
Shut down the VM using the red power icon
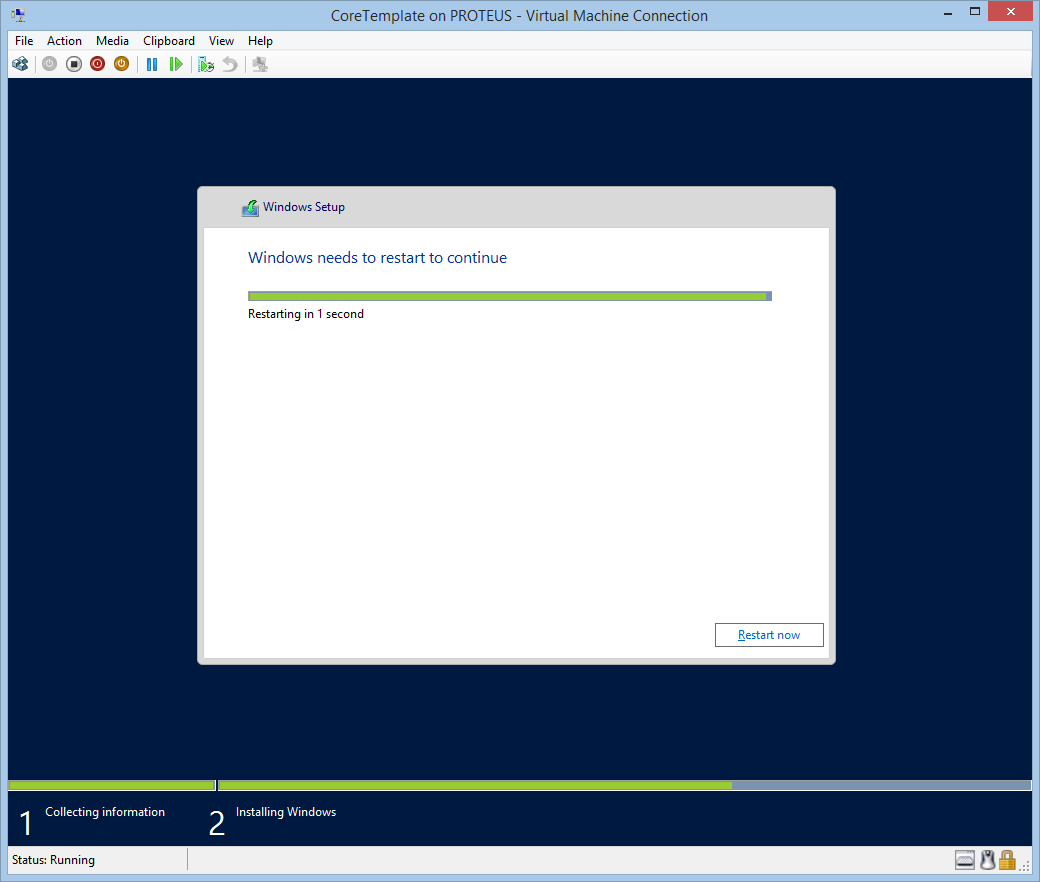(97, 64)
